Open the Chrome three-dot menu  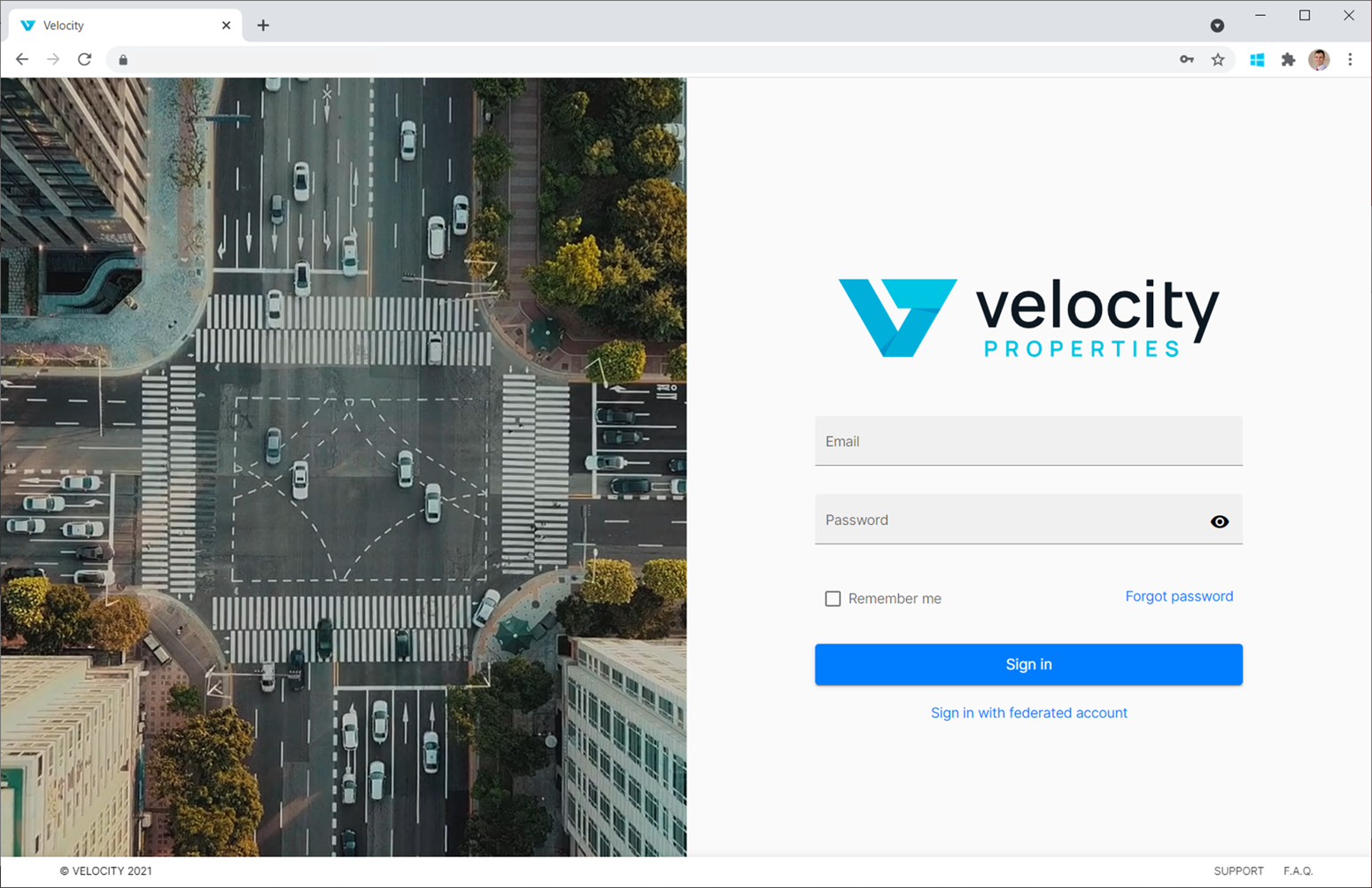[1350, 59]
